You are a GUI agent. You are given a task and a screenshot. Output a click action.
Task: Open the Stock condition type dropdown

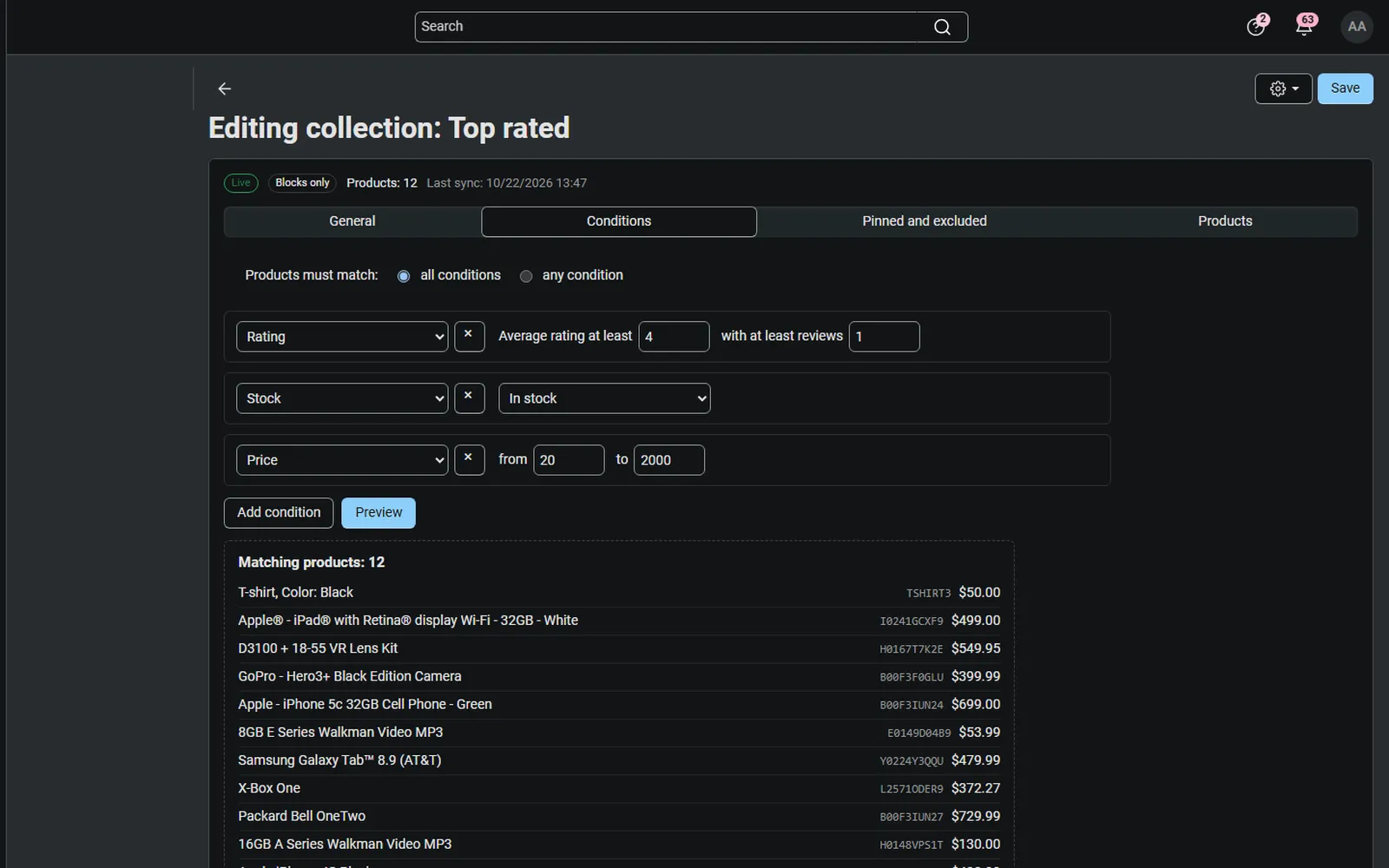tap(342, 398)
